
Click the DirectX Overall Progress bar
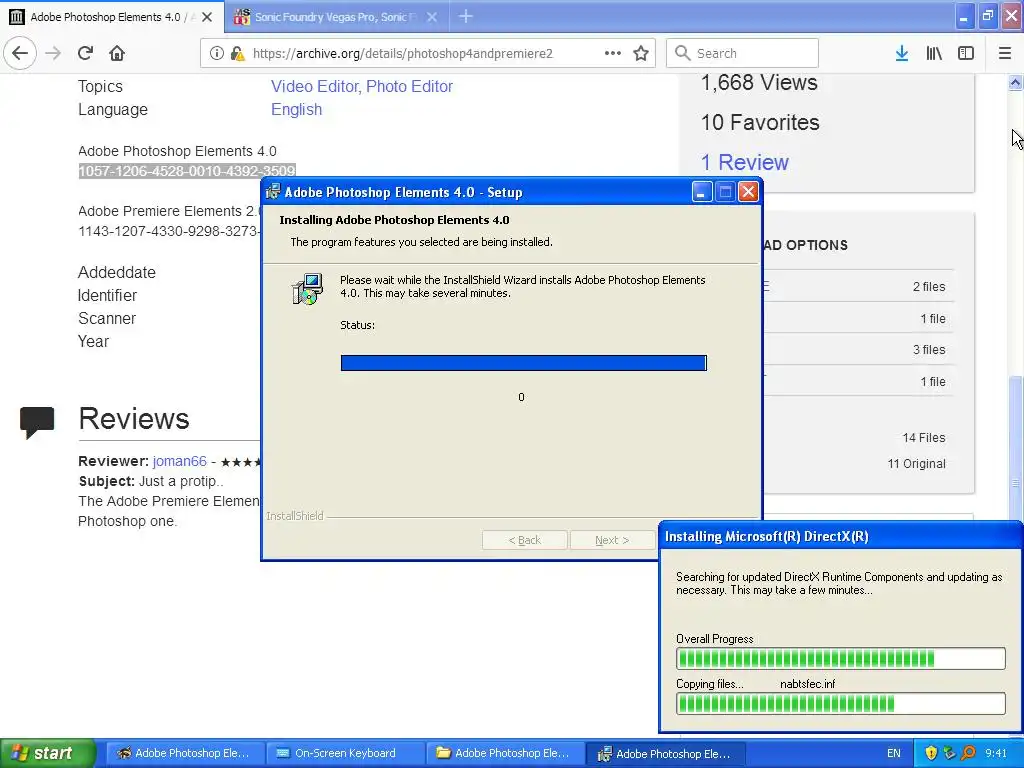coord(840,658)
